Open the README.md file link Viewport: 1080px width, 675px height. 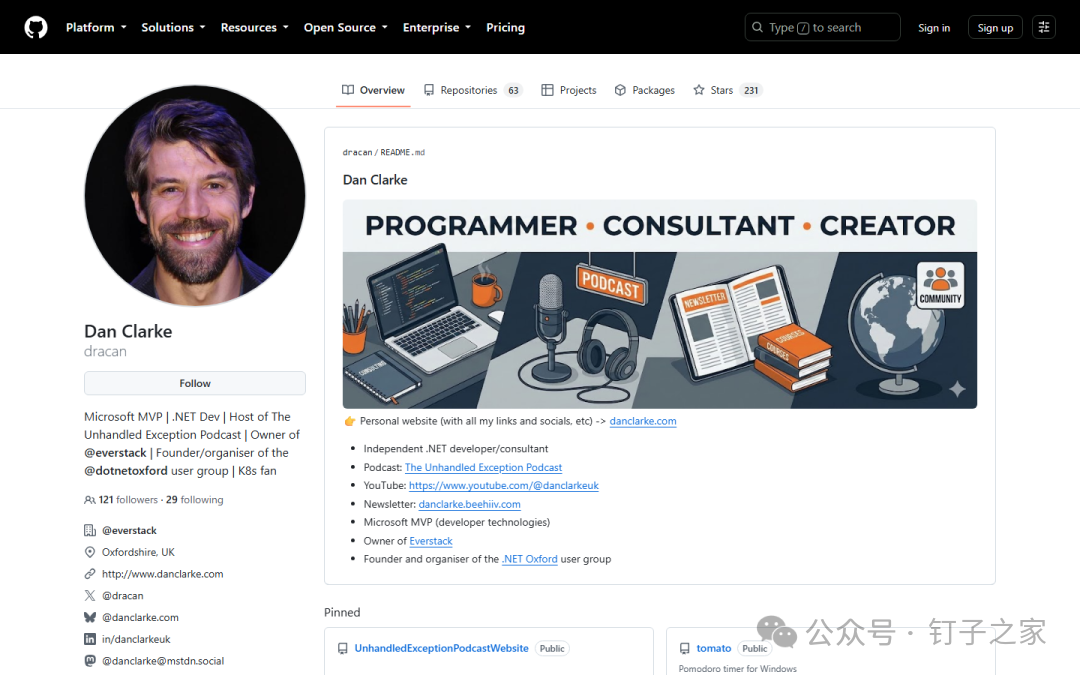tap(402, 152)
